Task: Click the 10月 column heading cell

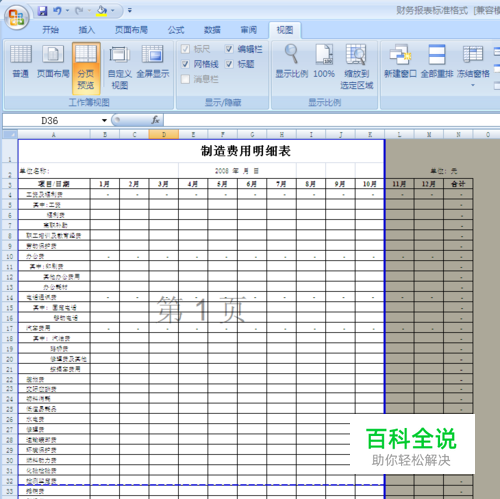Action: coord(370,184)
